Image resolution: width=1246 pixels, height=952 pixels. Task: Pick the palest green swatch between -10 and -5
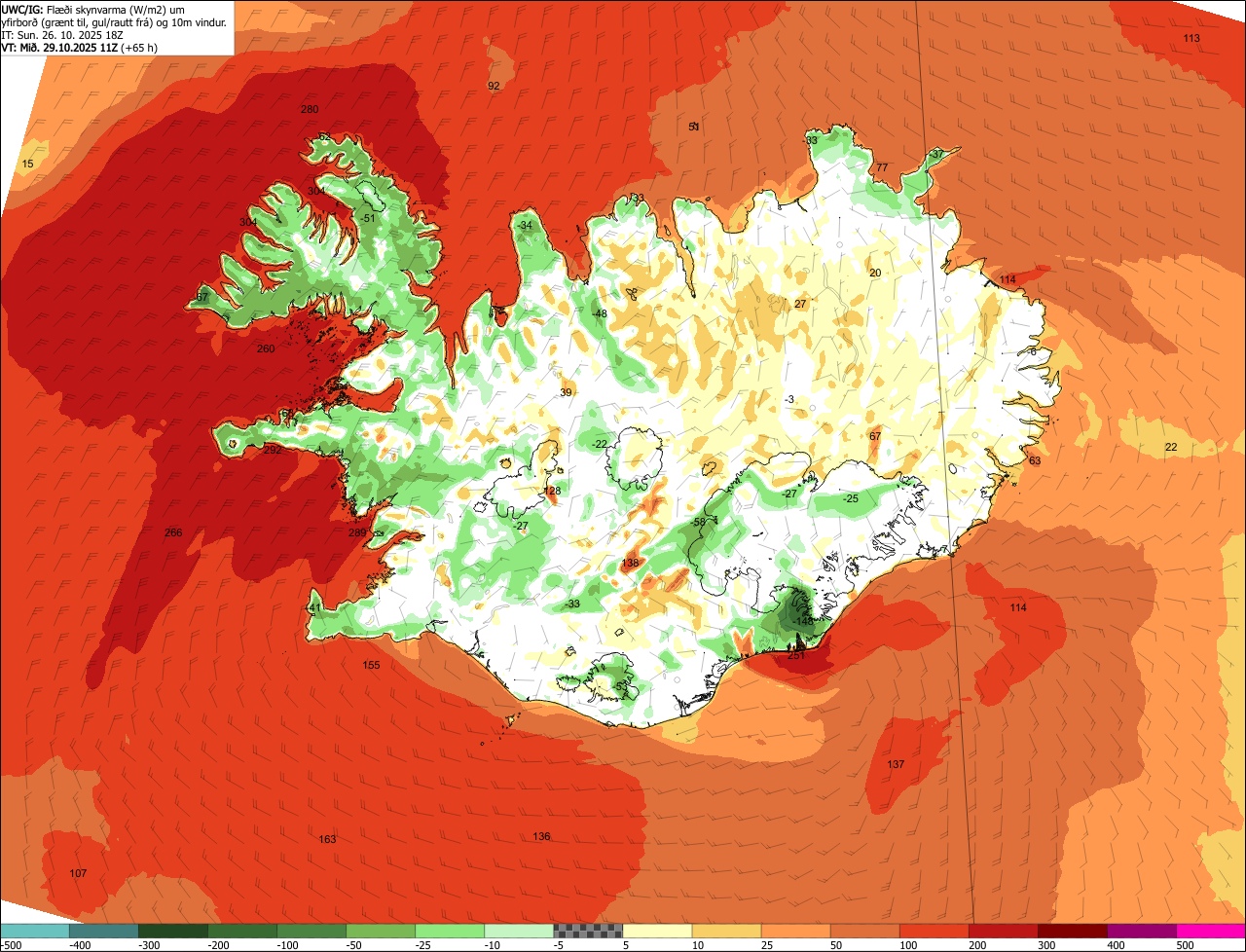pos(518,931)
